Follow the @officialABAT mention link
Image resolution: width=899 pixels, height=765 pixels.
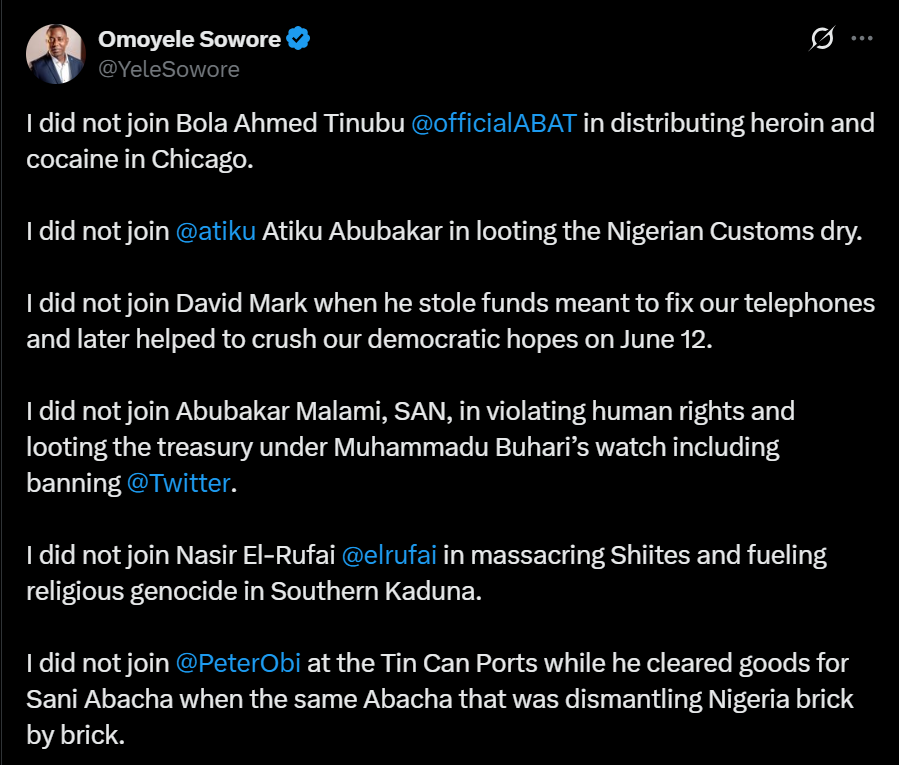pyautogui.click(x=494, y=123)
